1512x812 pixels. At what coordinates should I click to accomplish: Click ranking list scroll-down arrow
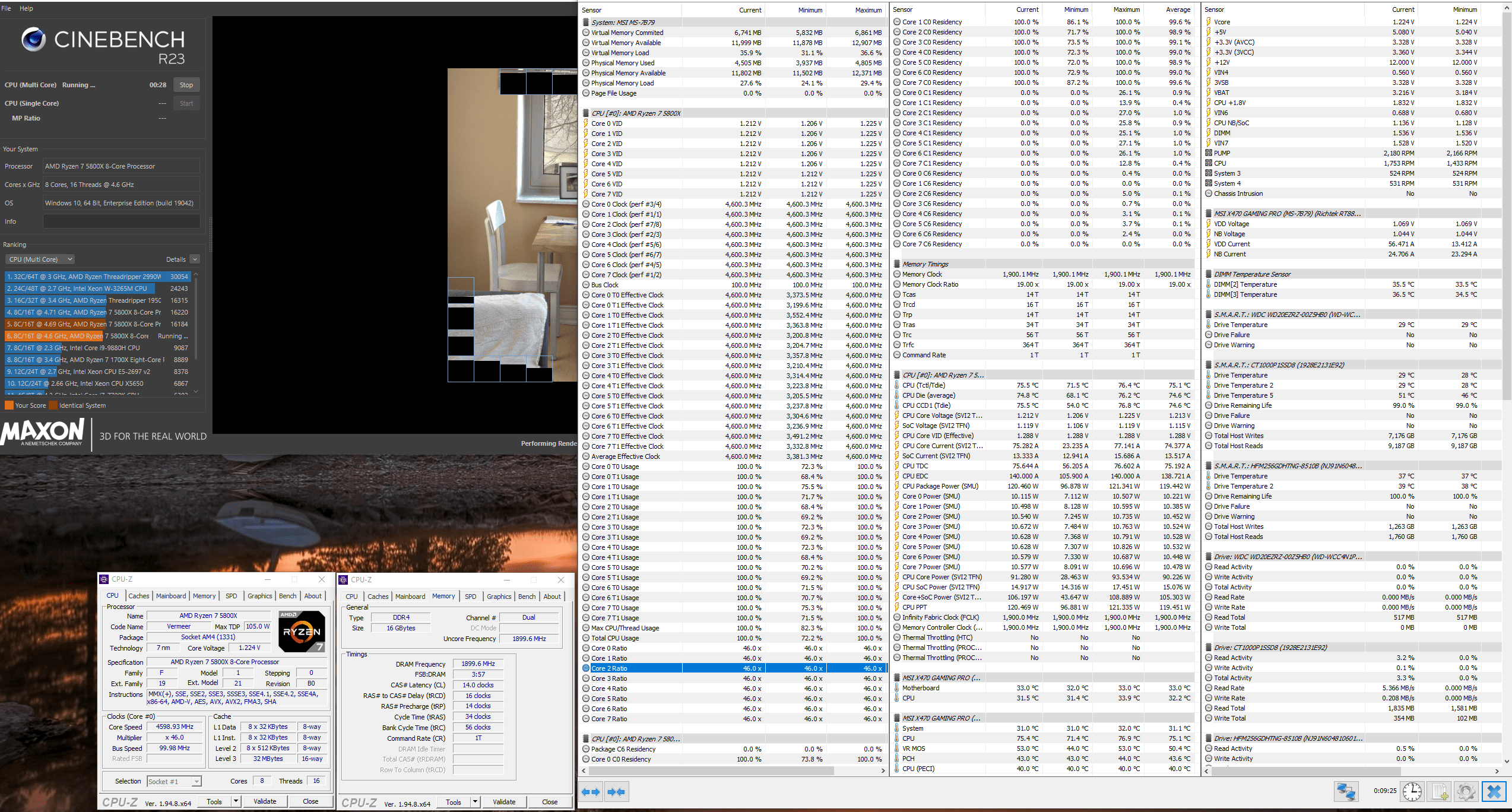(196, 392)
